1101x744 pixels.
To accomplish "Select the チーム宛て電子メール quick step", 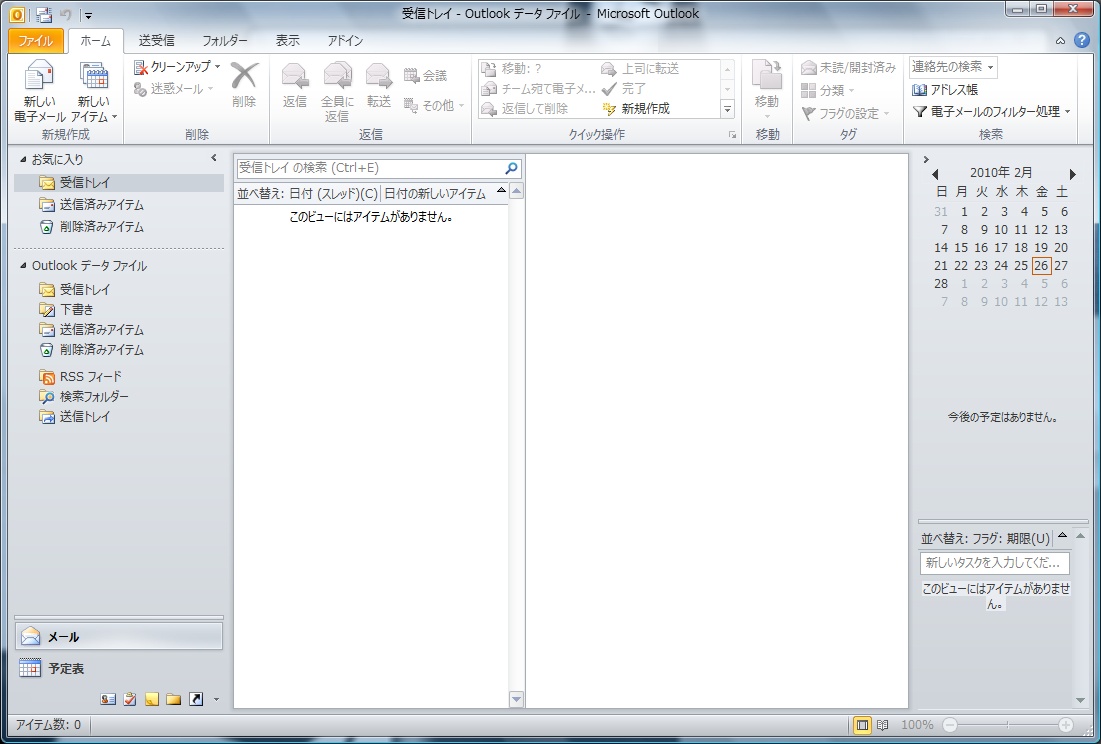I will point(539,88).
